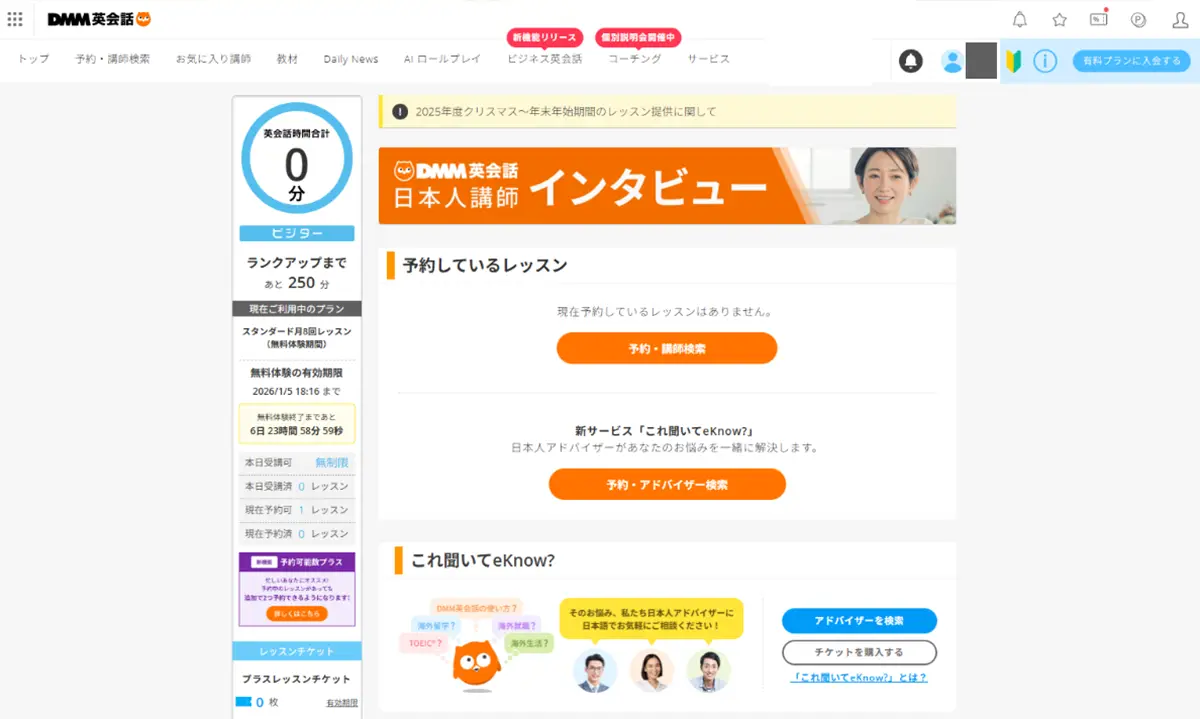This screenshot has width=1200, height=719.
Task: Check DMM points via the P icon
Action: click(1138, 19)
